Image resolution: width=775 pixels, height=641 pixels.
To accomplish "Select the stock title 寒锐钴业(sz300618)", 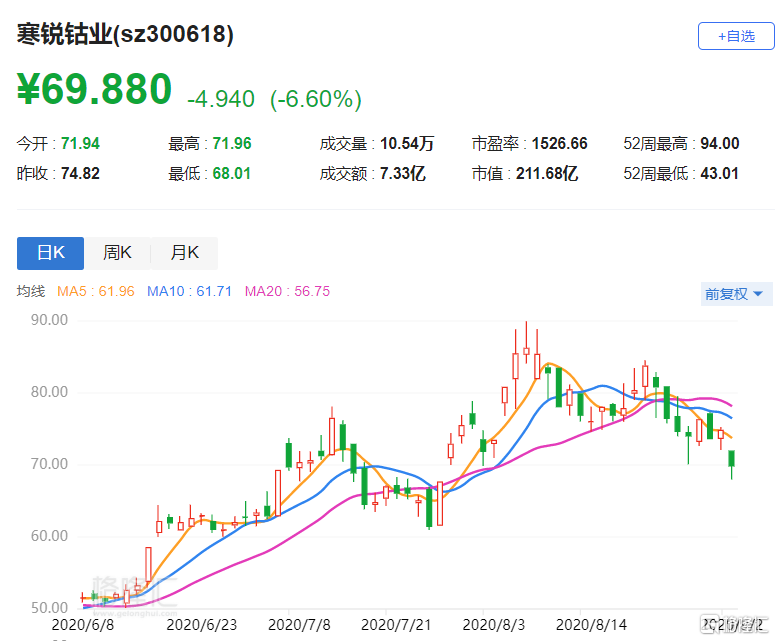I will pos(125,35).
